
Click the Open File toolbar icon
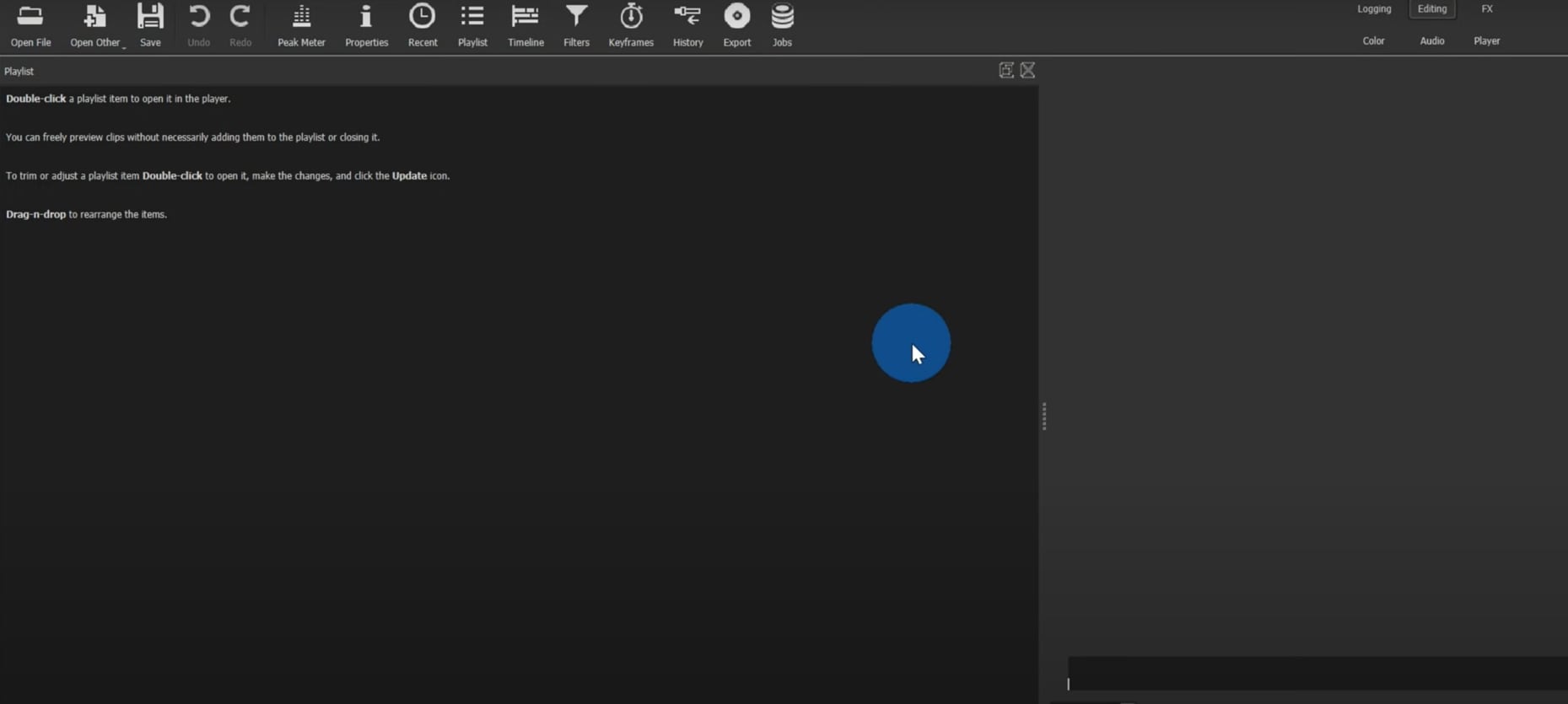[30, 24]
